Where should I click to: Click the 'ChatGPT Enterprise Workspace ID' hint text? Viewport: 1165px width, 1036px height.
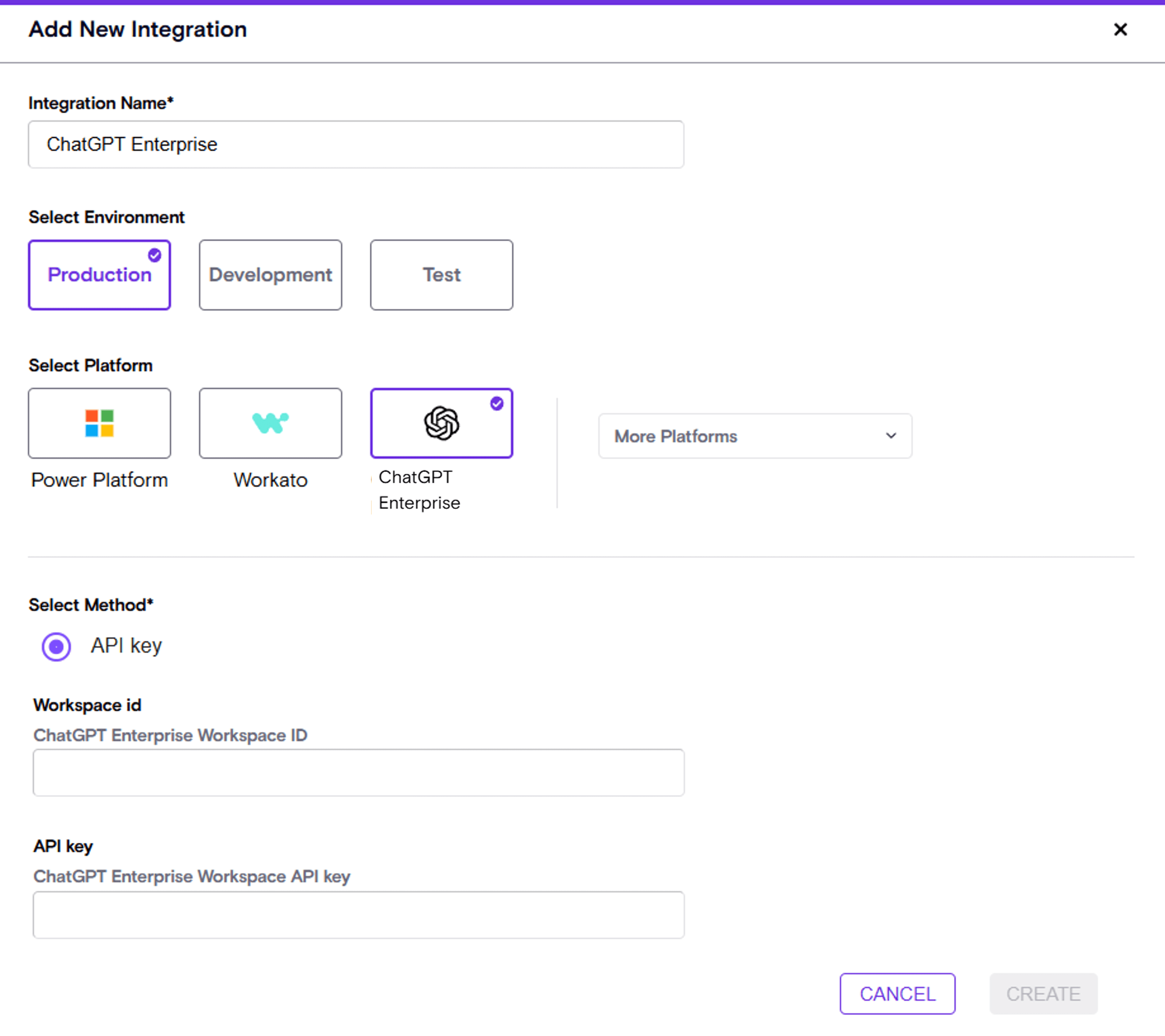[x=170, y=735]
